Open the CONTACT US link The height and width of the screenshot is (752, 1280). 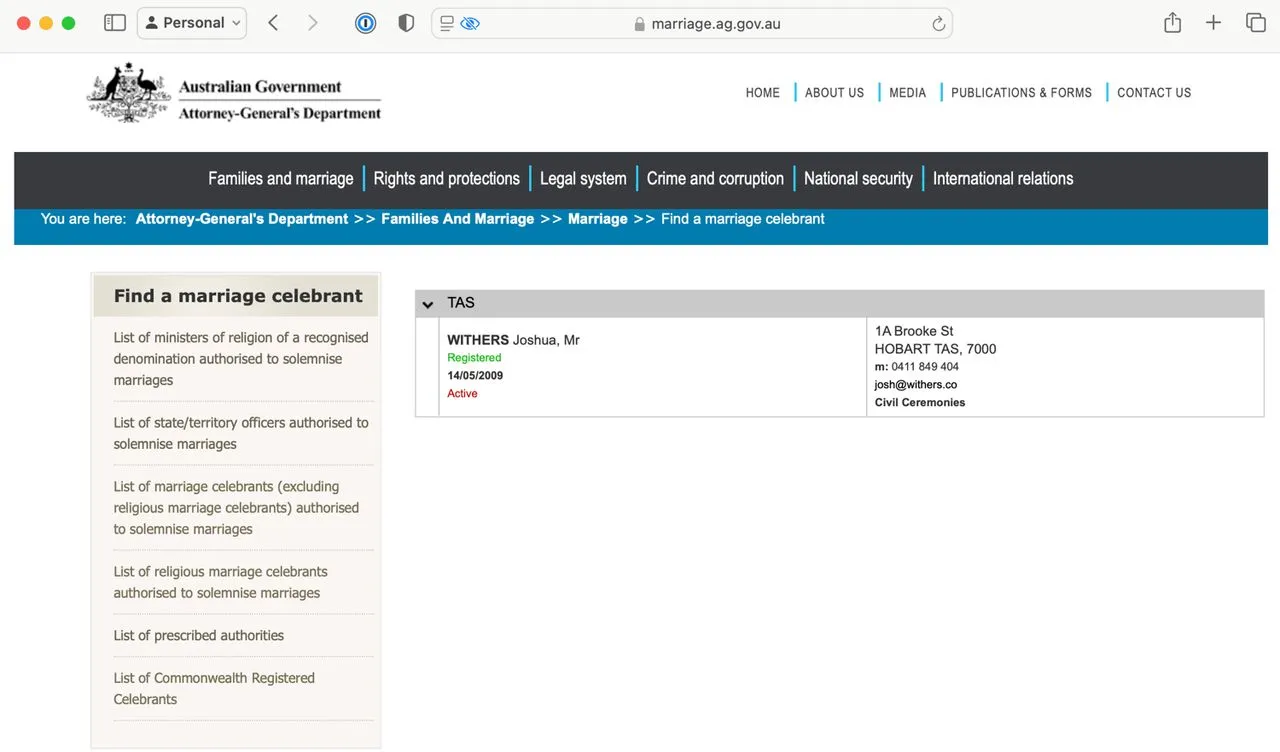click(1154, 92)
